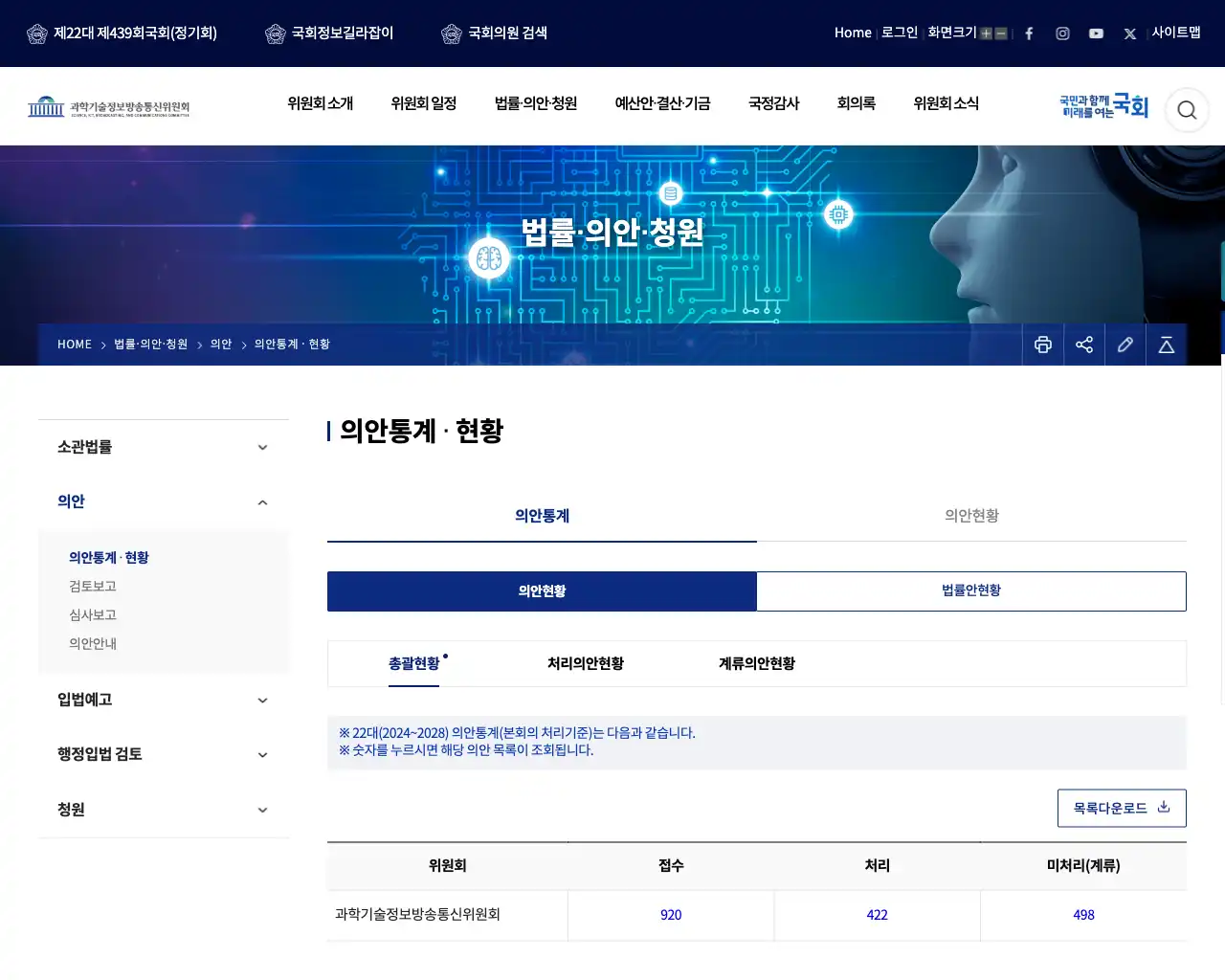This screenshot has width=1225, height=980.
Task: Collapse the 의안 sidebar section
Action: pyautogui.click(x=164, y=501)
